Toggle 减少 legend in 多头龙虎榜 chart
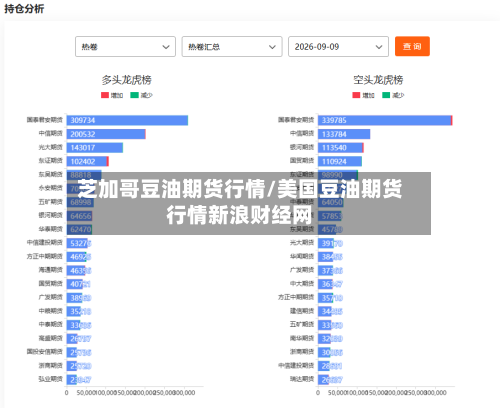The width and height of the screenshot is (500, 408). [141, 95]
